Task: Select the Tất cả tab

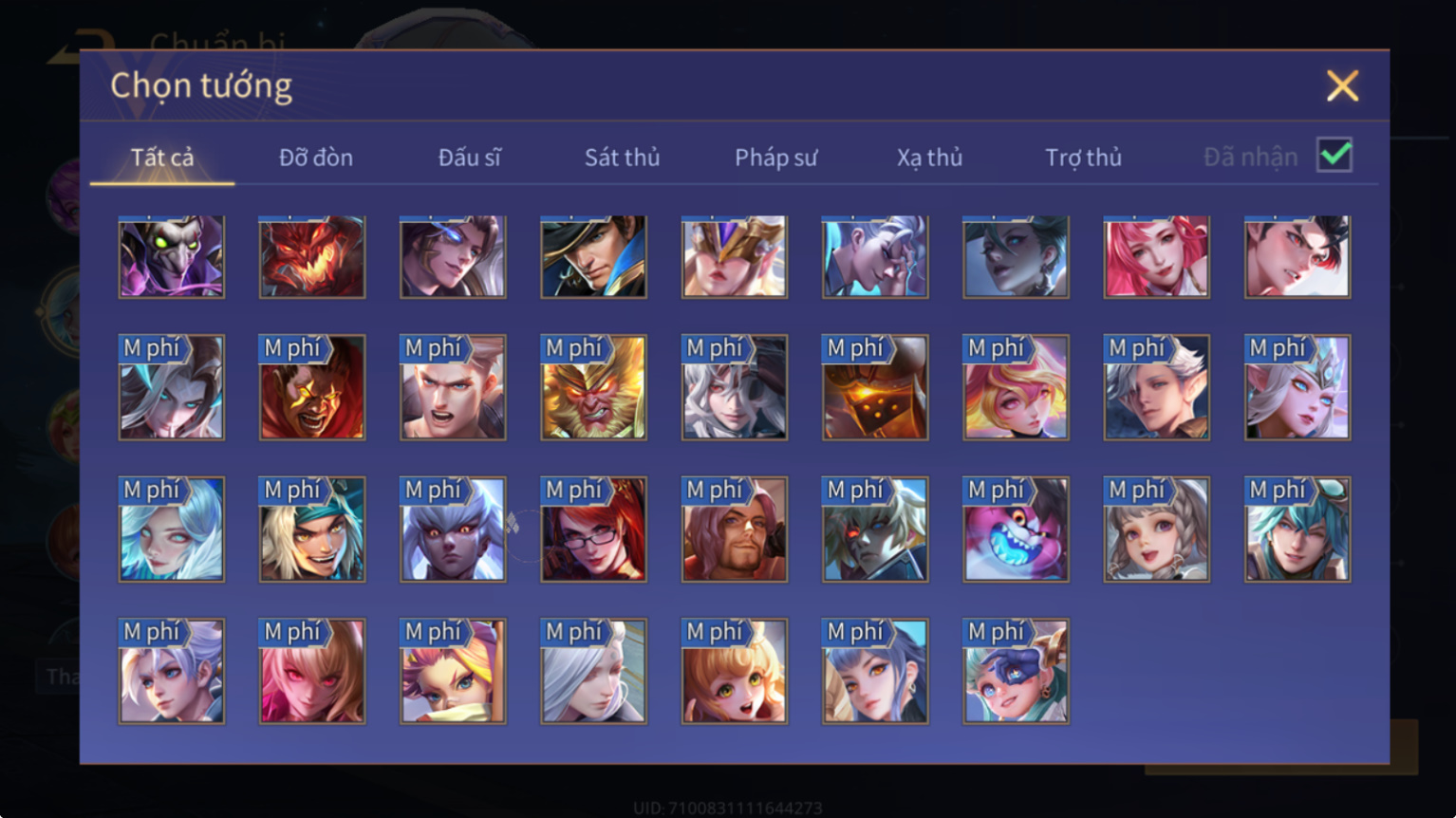Action: tap(162, 158)
